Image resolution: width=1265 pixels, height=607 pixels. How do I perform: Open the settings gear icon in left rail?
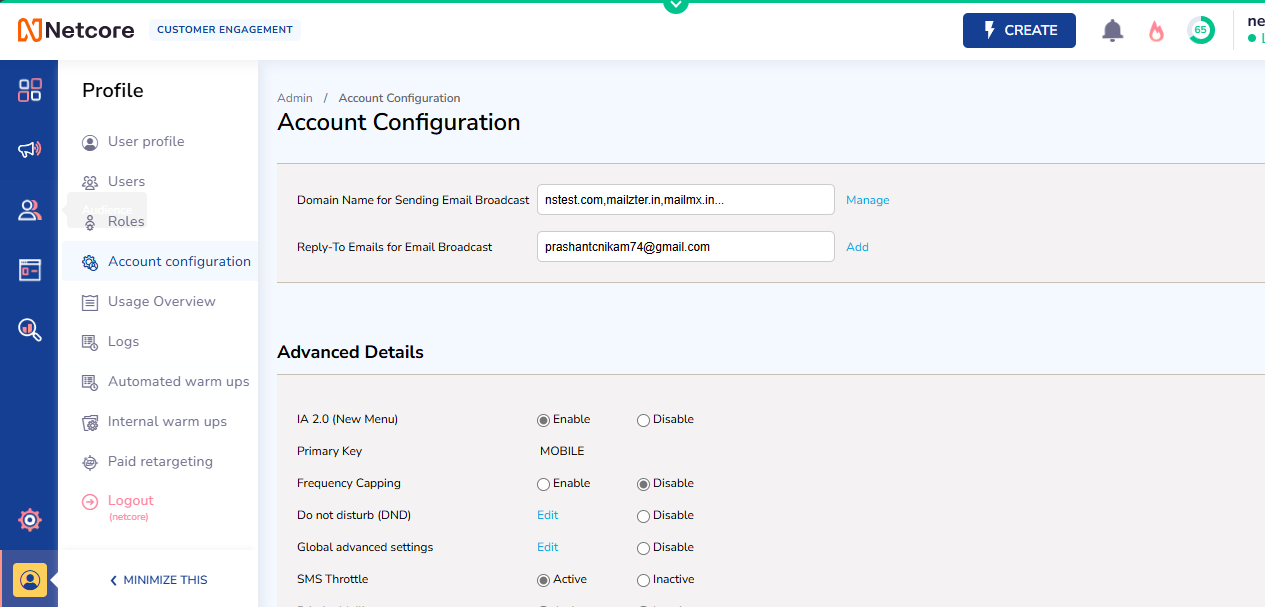(x=30, y=520)
